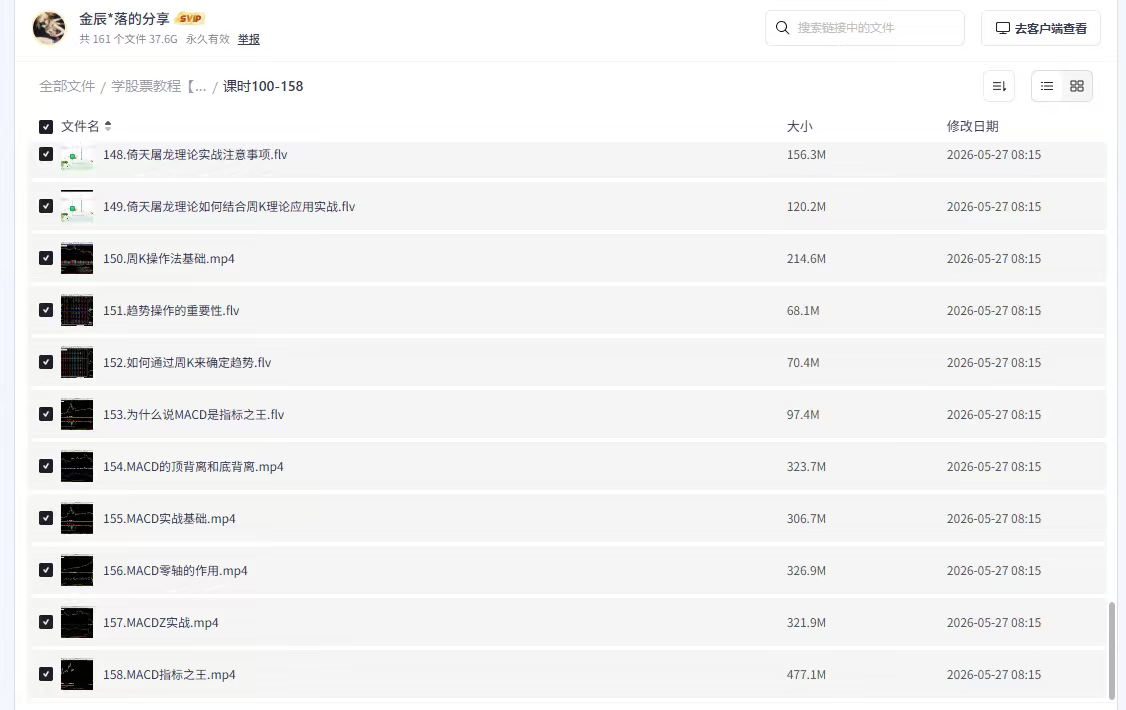Go to 全部文件 in the breadcrumb
Image resolution: width=1126 pixels, height=710 pixels.
tap(67, 86)
